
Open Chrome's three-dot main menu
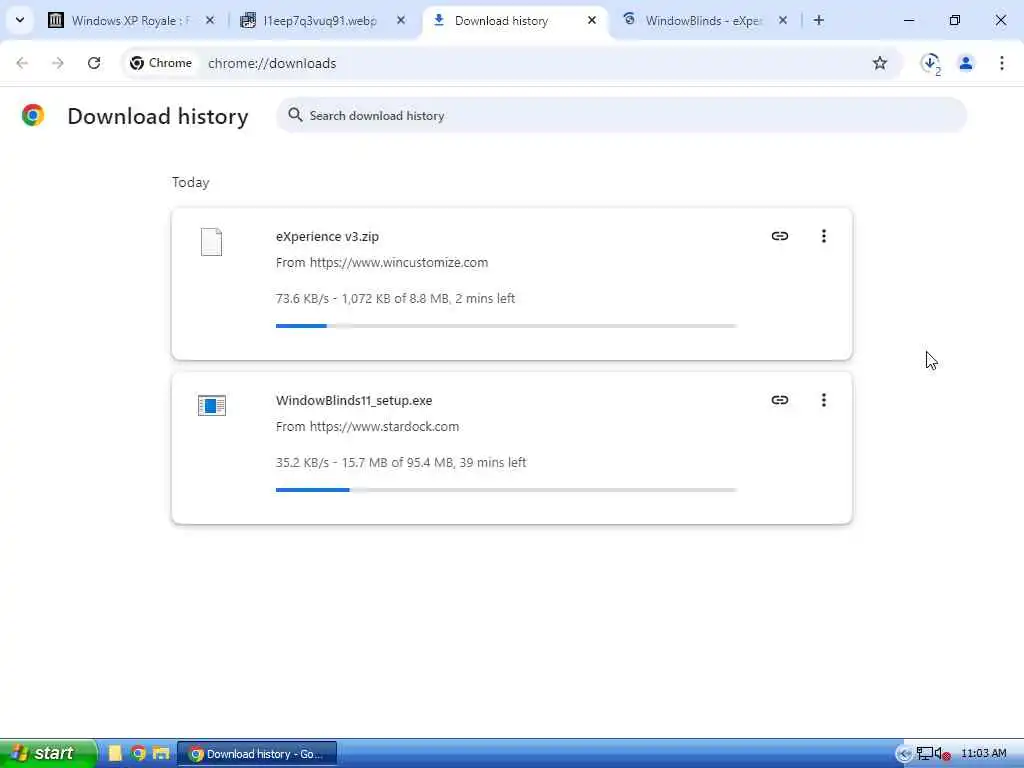[1001, 63]
